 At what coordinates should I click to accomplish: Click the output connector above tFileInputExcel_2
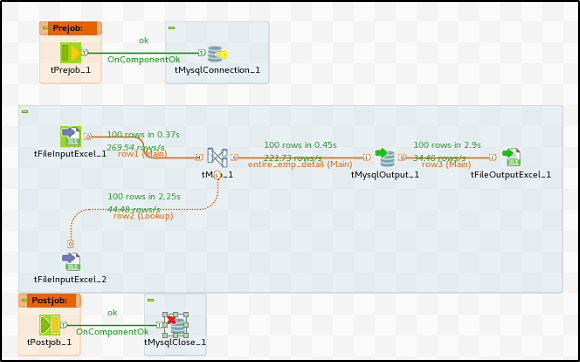[71, 244]
